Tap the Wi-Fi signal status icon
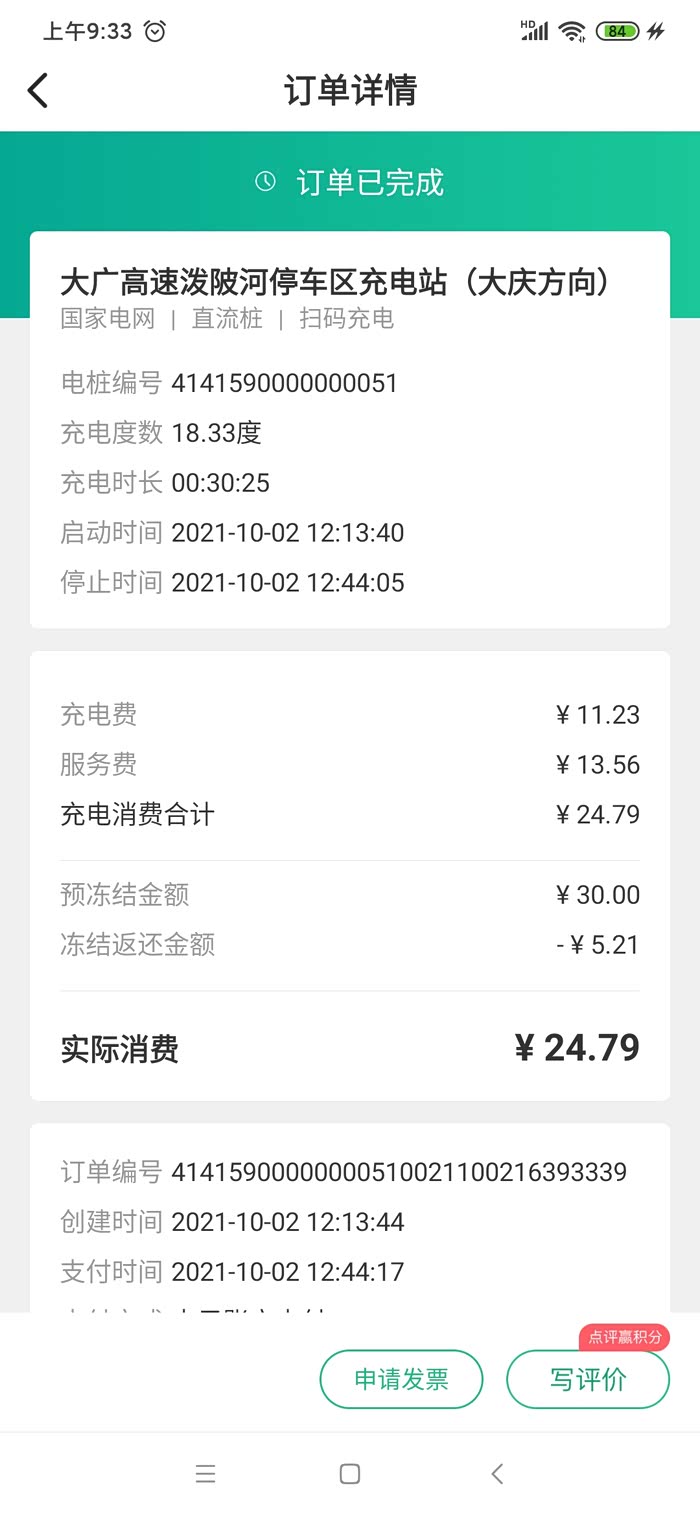Image resolution: width=700 pixels, height=1516 pixels. [x=572, y=31]
